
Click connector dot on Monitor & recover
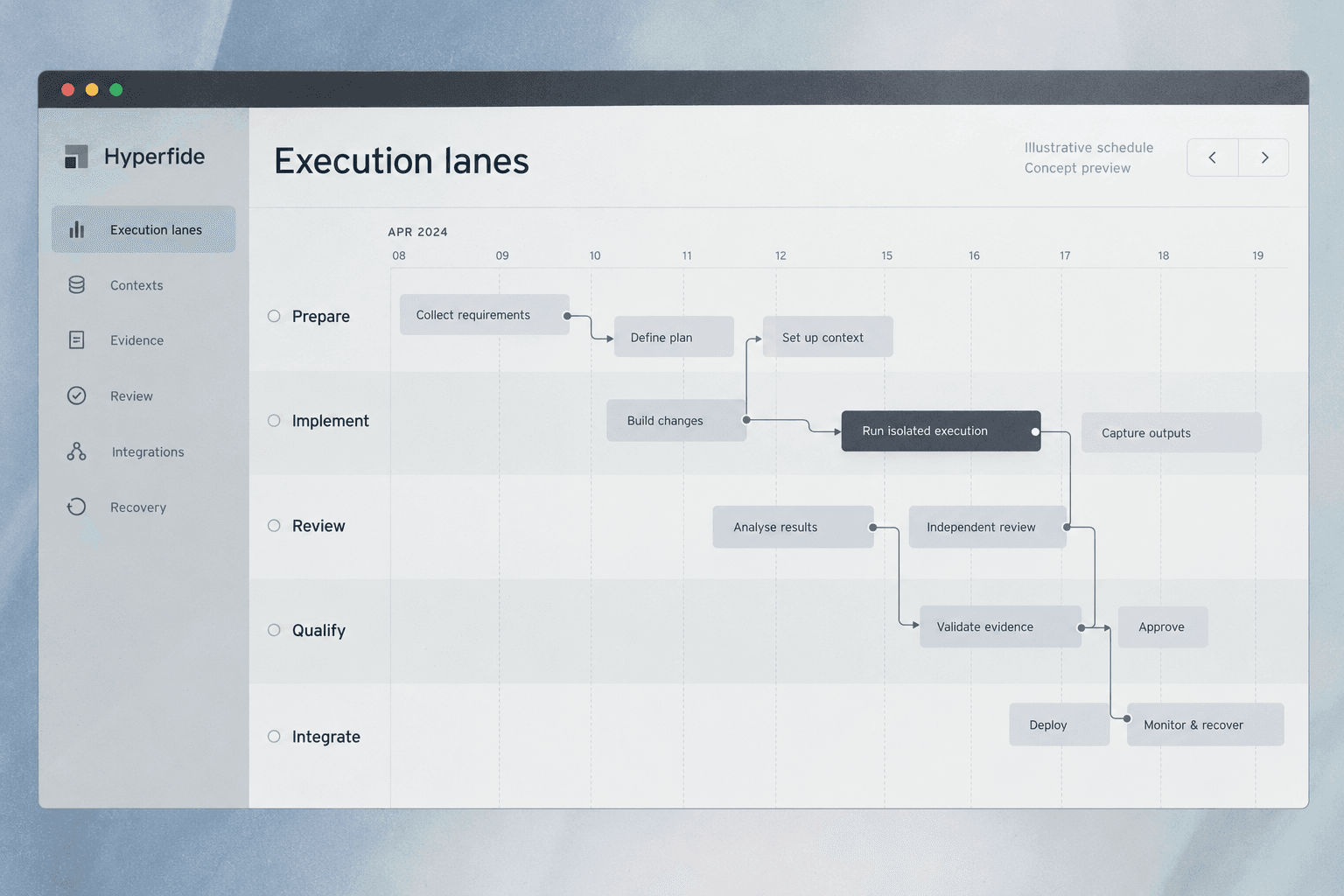[x=1127, y=718]
